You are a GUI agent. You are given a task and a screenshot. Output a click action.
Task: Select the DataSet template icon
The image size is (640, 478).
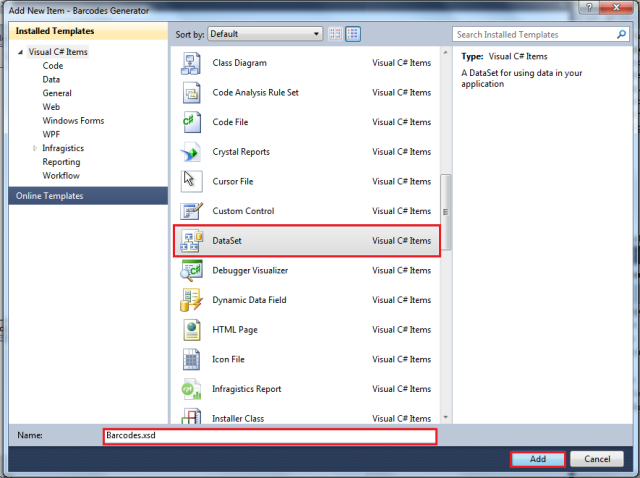click(x=191, y=241)
